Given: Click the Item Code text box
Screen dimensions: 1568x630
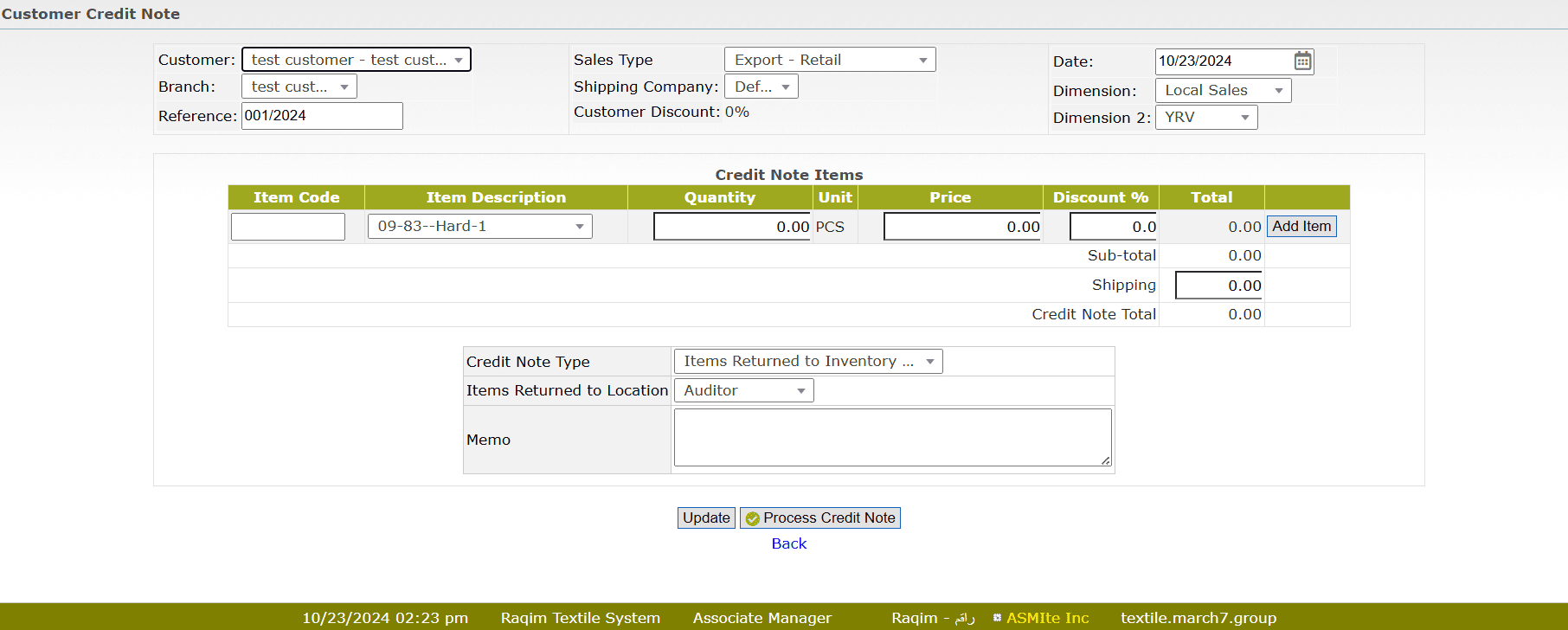Looking at the screenshot, I should click(x=287, y=227).
